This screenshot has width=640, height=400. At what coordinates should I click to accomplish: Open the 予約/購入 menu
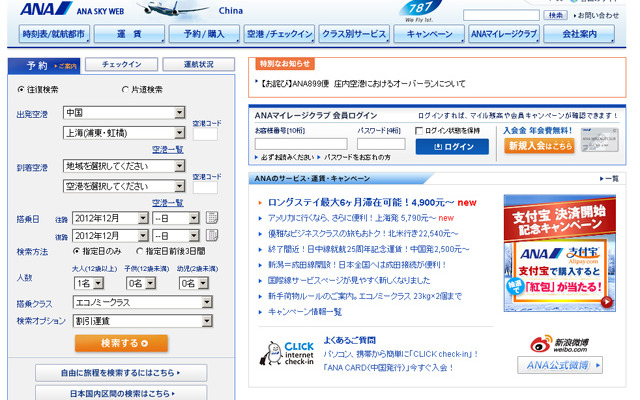(x=204, y=34)
